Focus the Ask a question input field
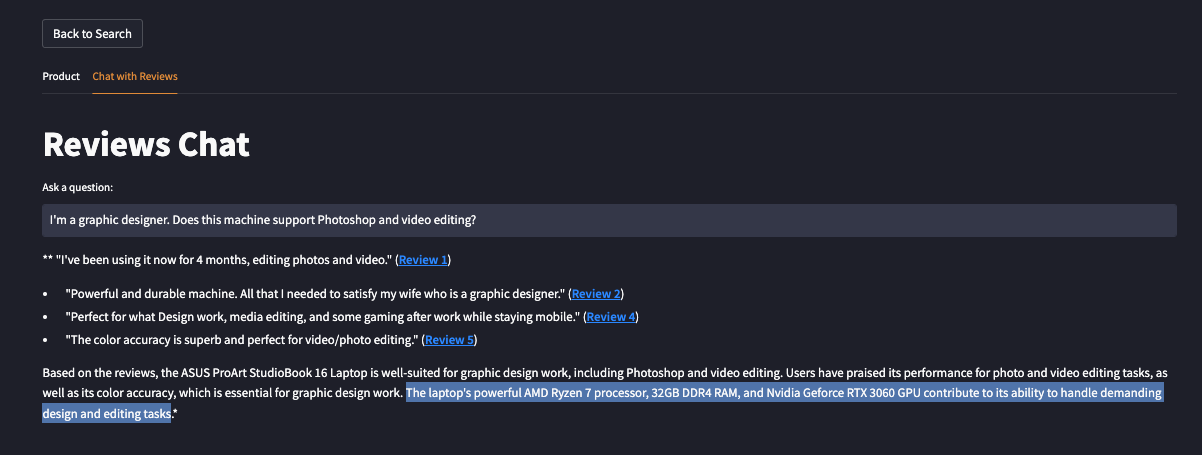Screen dimensions: 1202x455 coord(609,220)
